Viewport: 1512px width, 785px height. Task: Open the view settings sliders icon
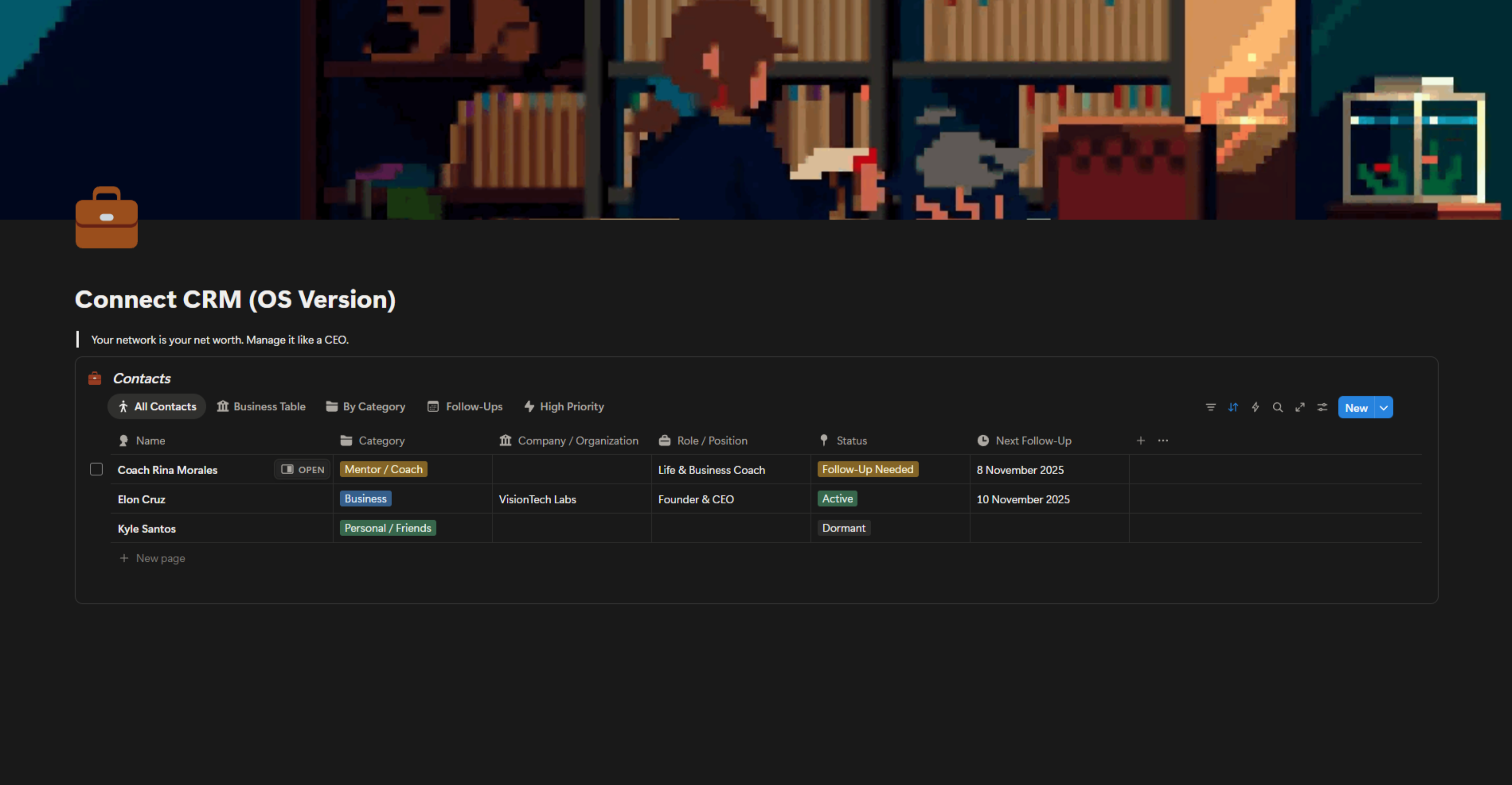pyautogui.click(x=1322, y=407)
